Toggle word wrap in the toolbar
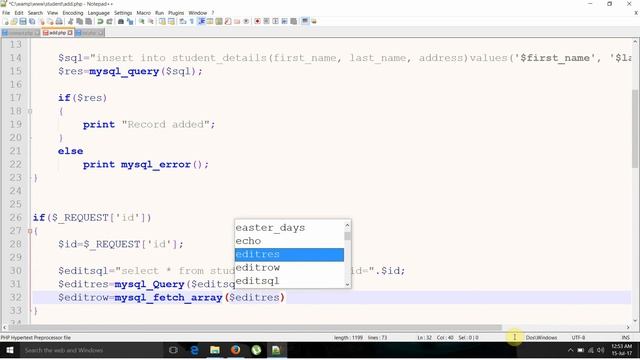 pos(182,21)
